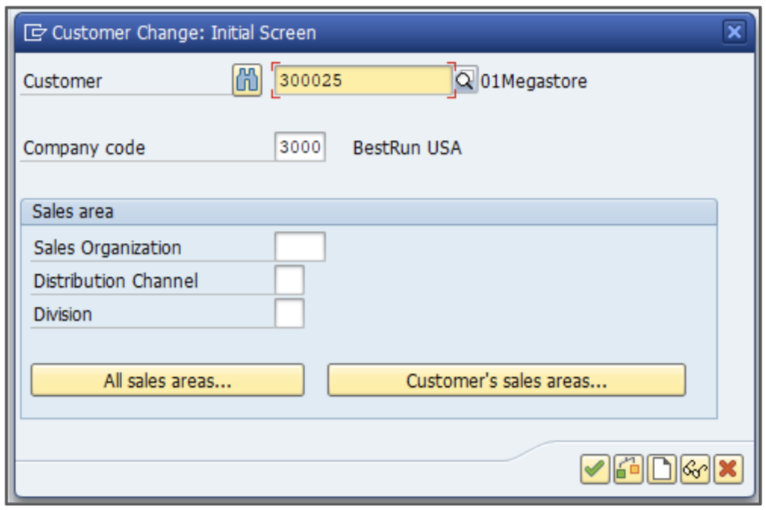Select the Company code field showing 3000
This screenshot has width=766, height=510.
point(300,148)
